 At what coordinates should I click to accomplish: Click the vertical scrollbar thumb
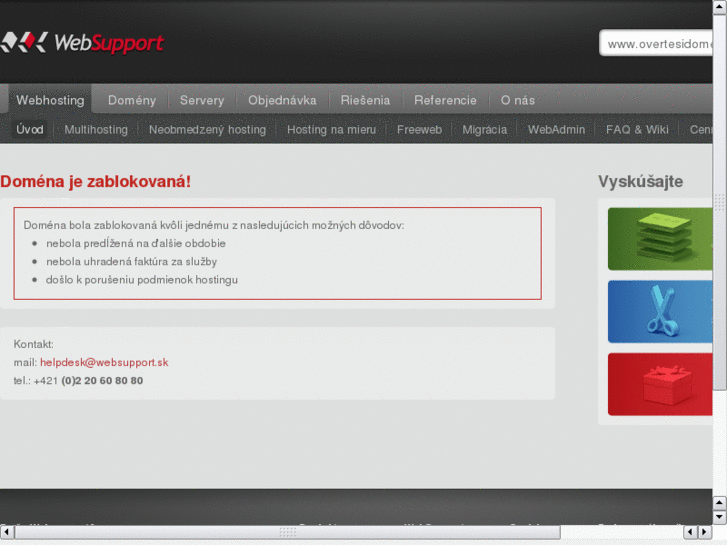(720, 202)
